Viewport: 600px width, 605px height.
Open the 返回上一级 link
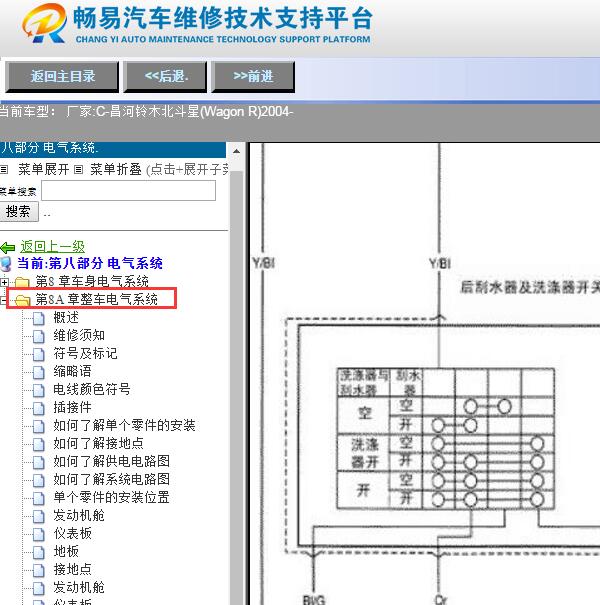[x=52, y=247]
